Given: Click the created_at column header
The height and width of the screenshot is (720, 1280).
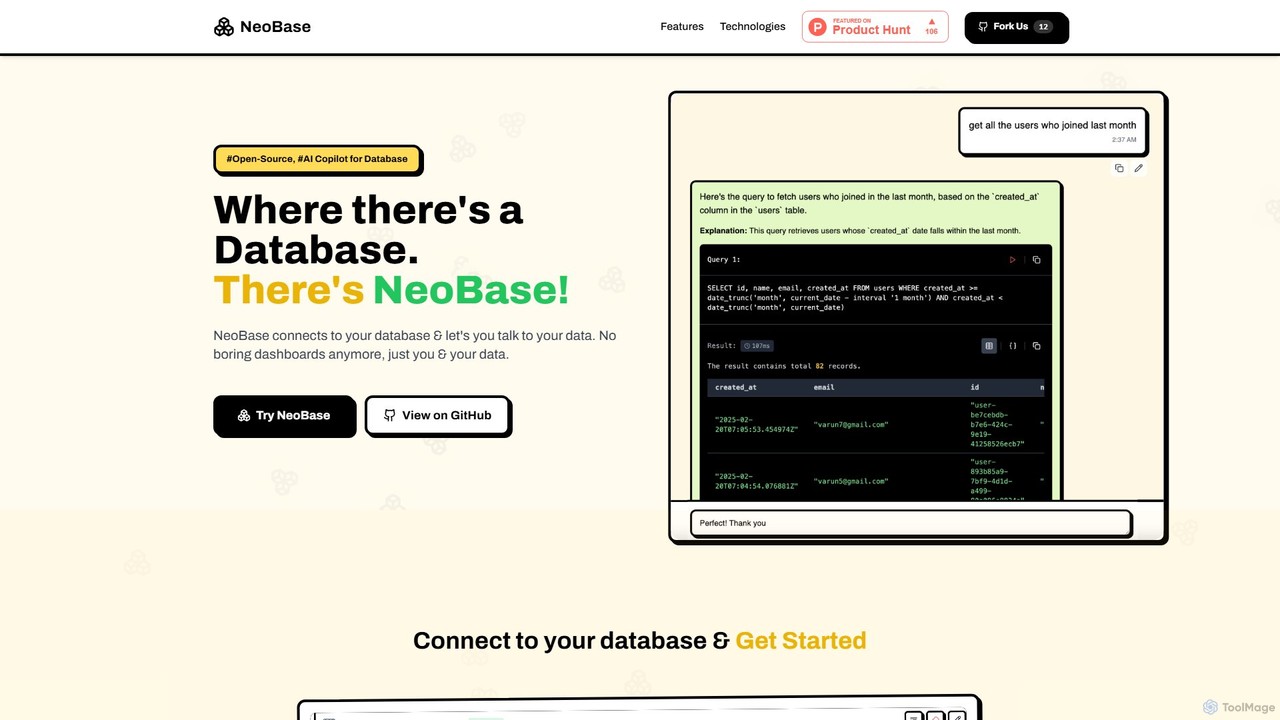Looking at the screenshot, I should (x=736, y=387).
